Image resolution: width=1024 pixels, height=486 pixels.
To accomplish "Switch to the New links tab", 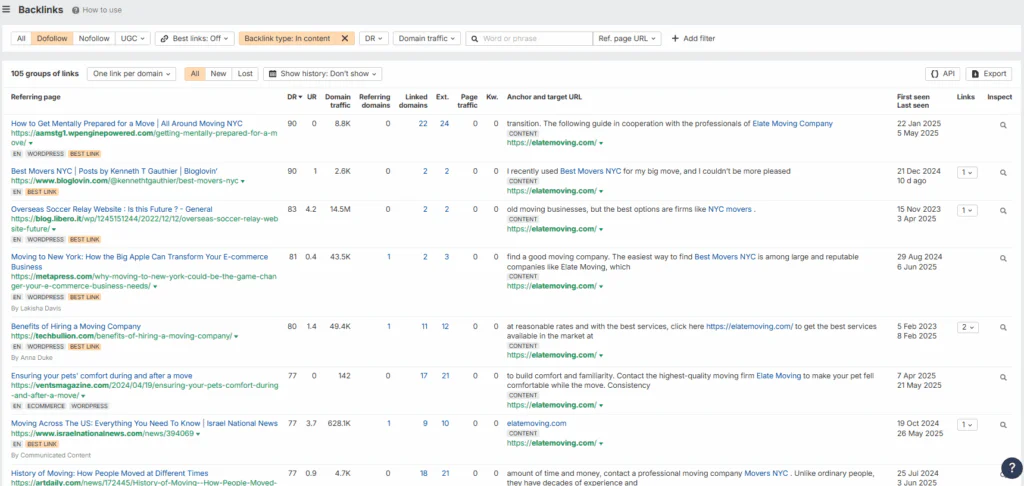I will coord(218,74).
